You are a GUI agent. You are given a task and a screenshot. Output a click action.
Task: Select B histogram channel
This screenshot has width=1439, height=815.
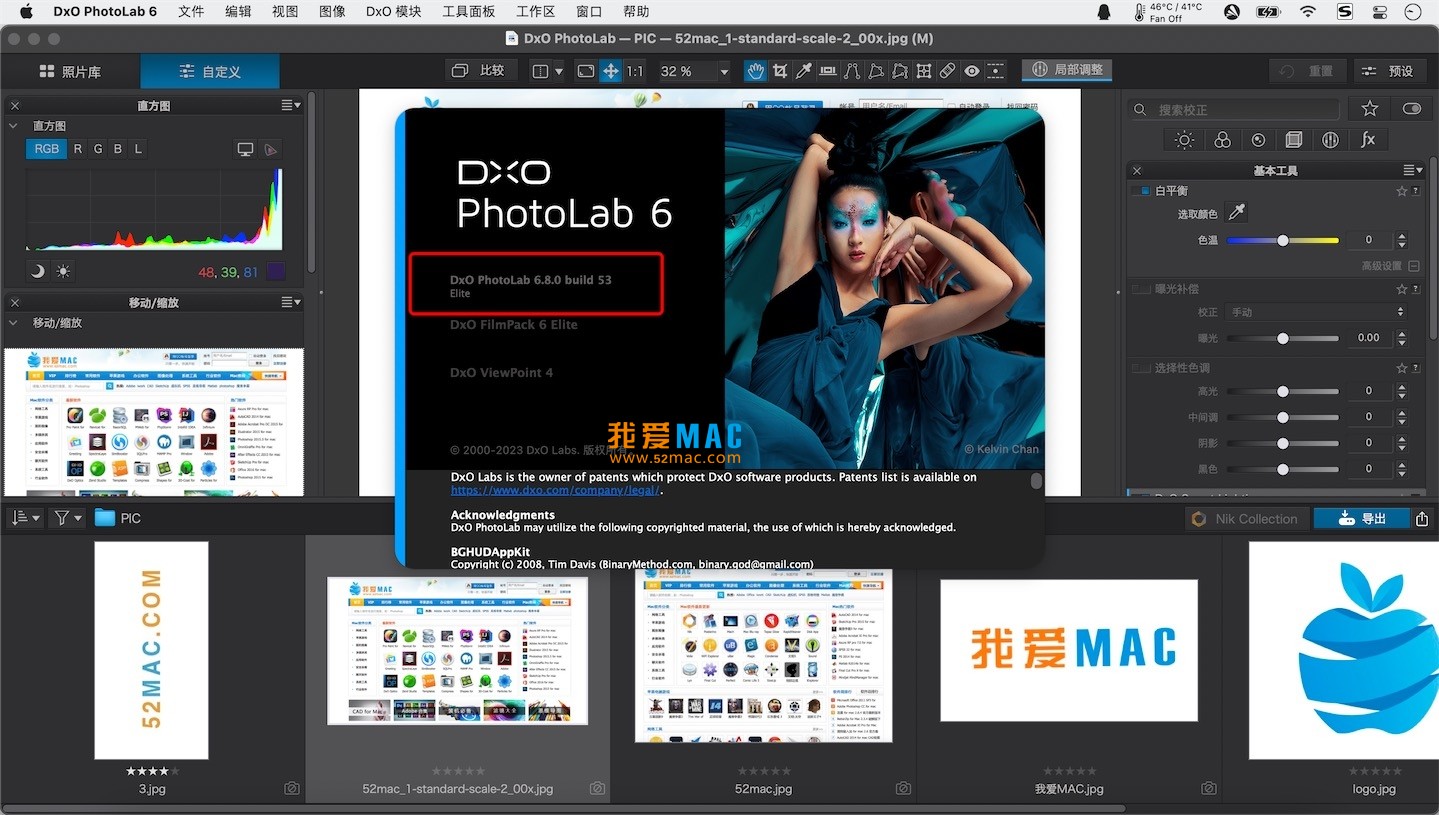pyautogui.click(x=118, y=149)
